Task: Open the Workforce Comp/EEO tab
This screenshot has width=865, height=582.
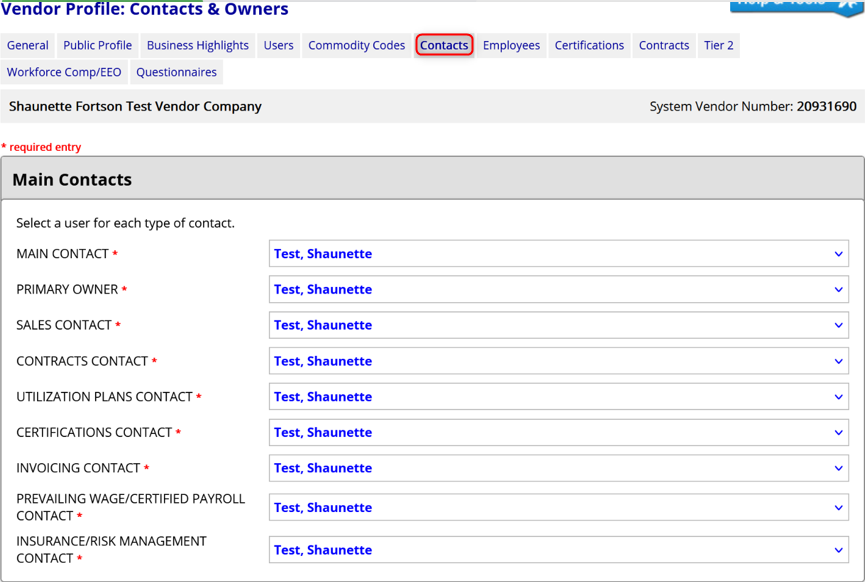Action: click(x=64, y=72)
